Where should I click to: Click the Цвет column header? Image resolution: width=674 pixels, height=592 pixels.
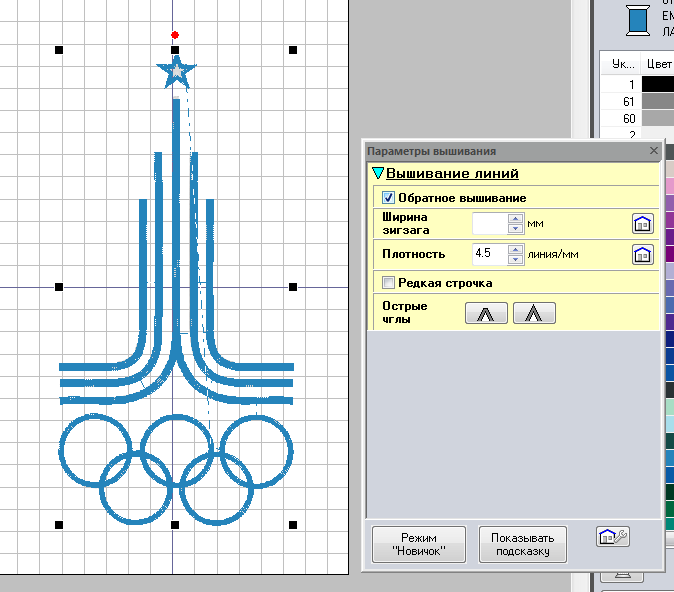tap(658, 64)
